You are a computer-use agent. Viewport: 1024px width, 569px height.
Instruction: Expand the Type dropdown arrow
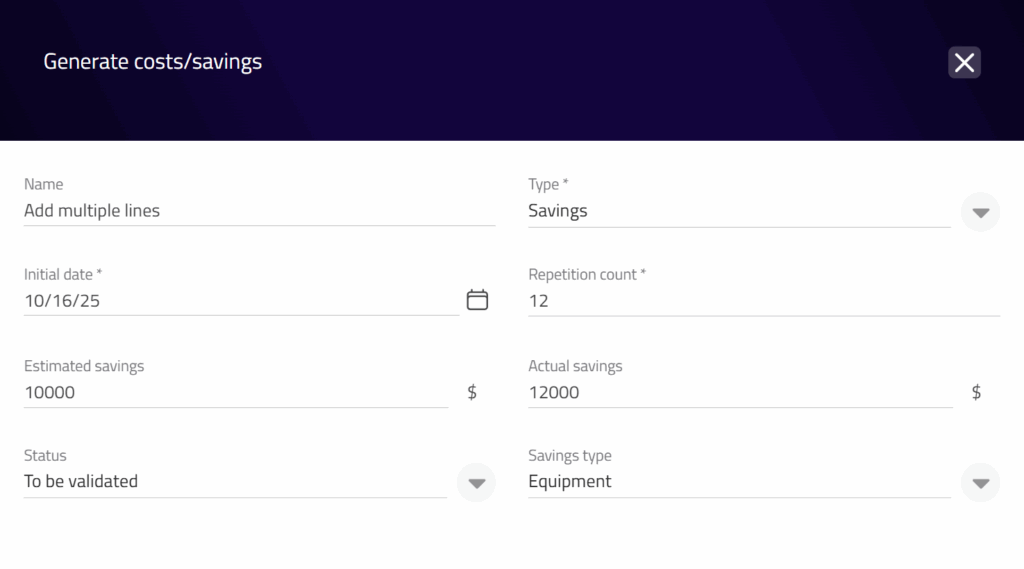point(980,212)
